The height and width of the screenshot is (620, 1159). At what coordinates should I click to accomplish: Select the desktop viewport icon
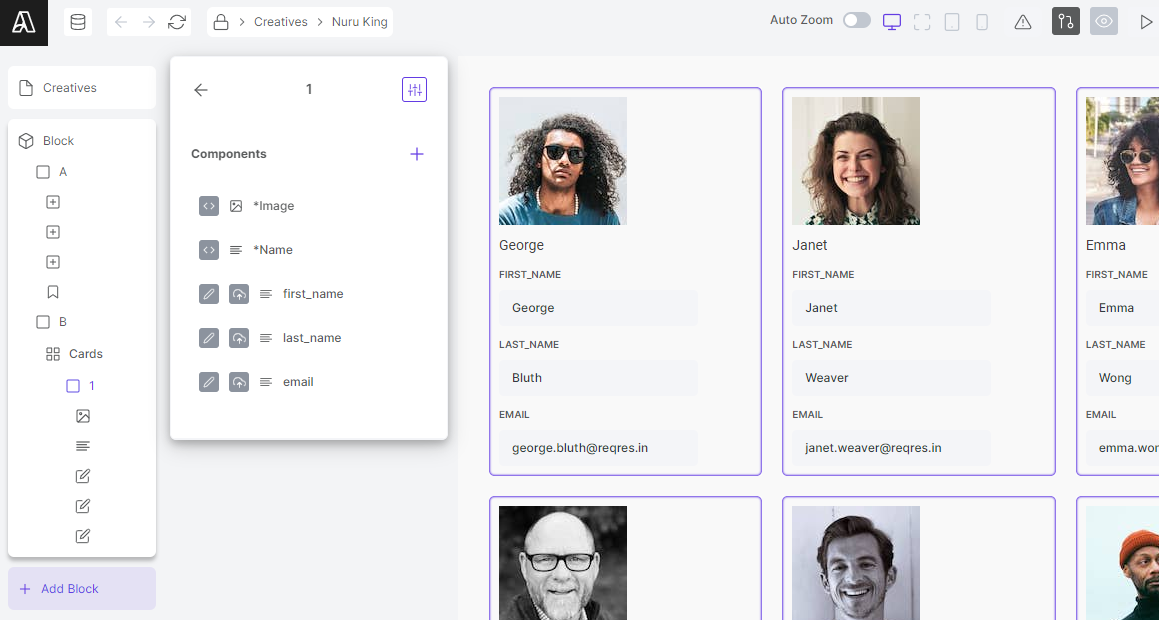coord(892,22)
